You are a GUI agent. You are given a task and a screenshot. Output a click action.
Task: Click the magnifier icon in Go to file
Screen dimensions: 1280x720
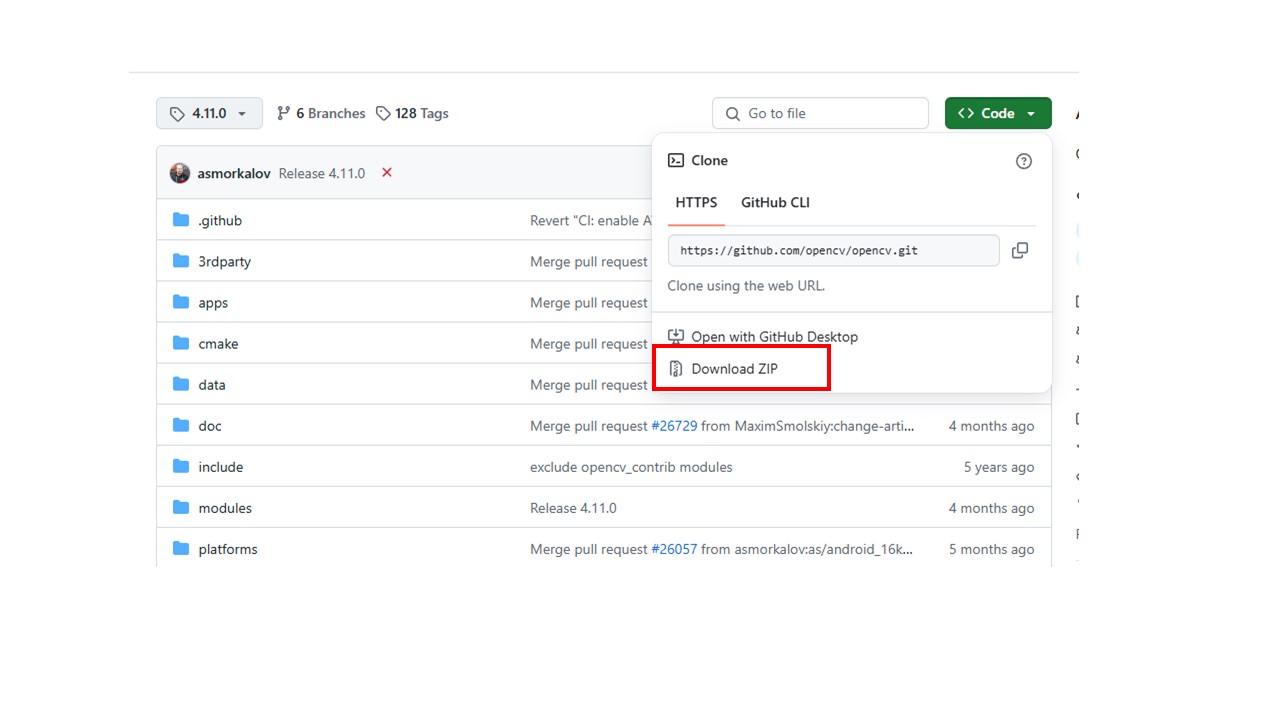733,114
